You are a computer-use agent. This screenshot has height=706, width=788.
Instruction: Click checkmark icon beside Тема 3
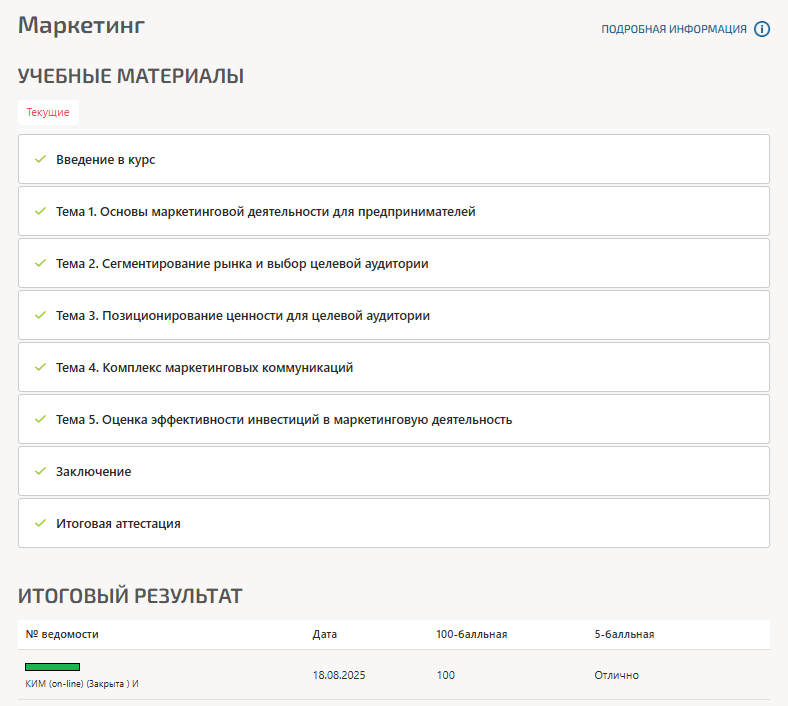40,315
